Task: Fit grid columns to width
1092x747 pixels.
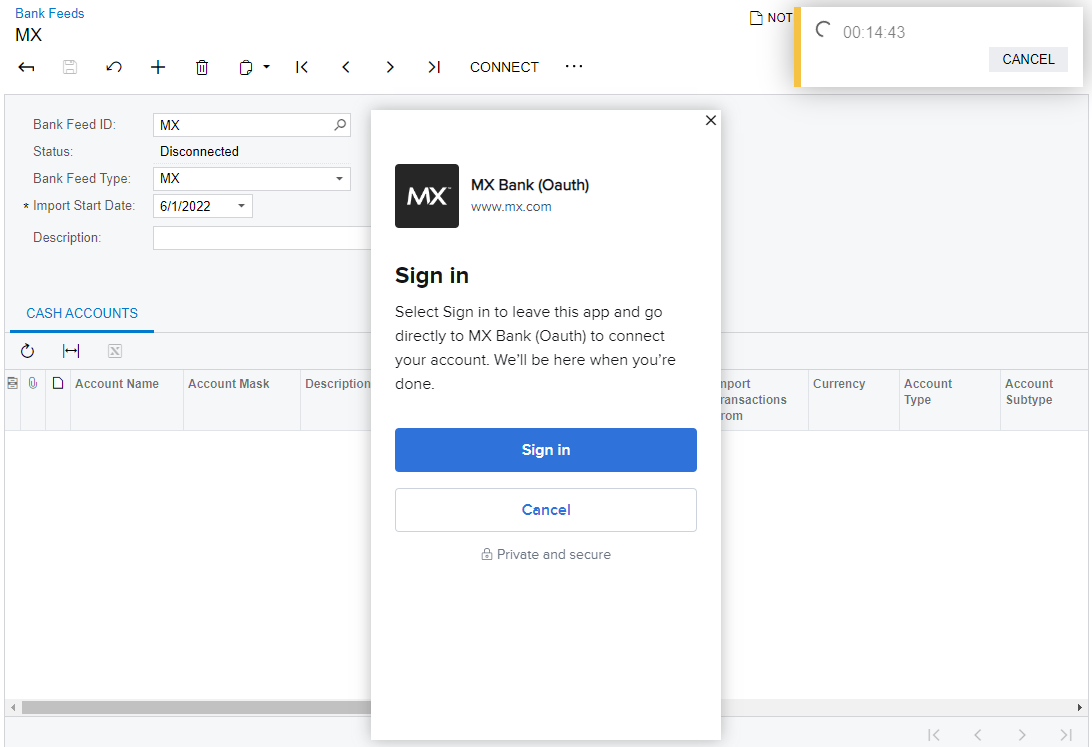Action: [71, 351]
